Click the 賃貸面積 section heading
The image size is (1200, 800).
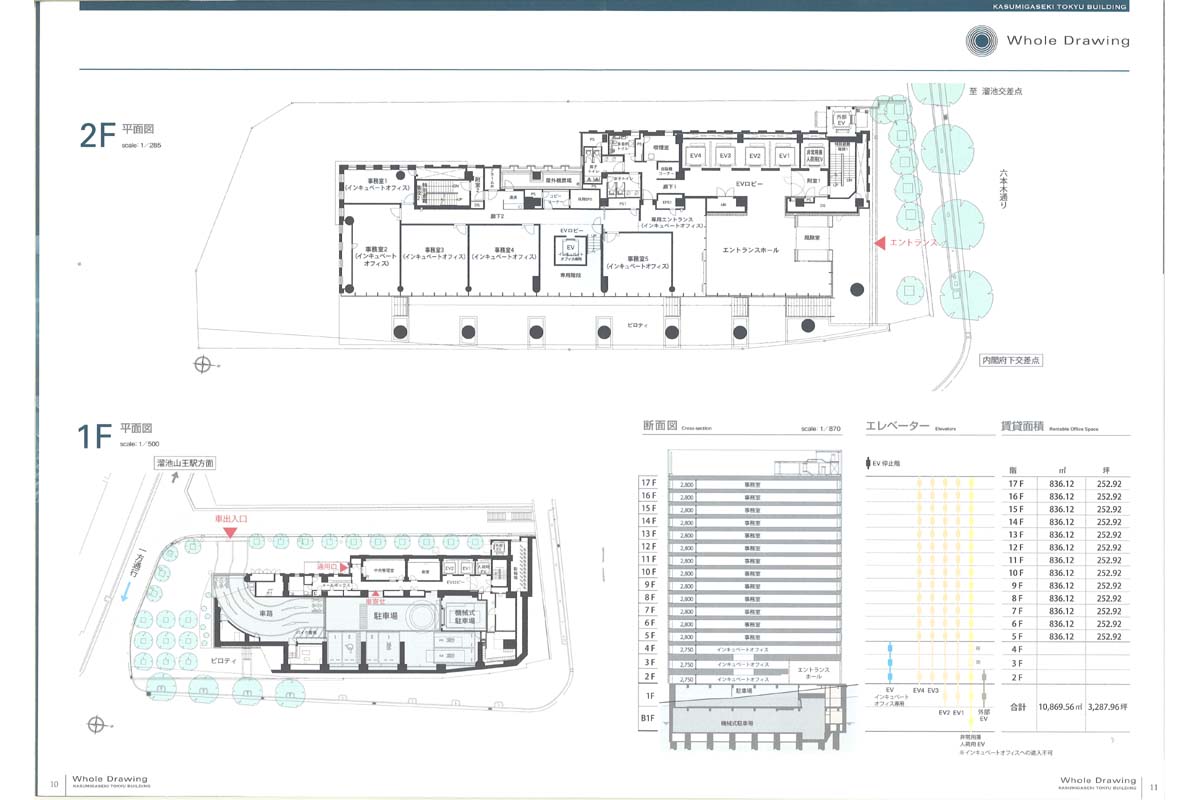1022,426
